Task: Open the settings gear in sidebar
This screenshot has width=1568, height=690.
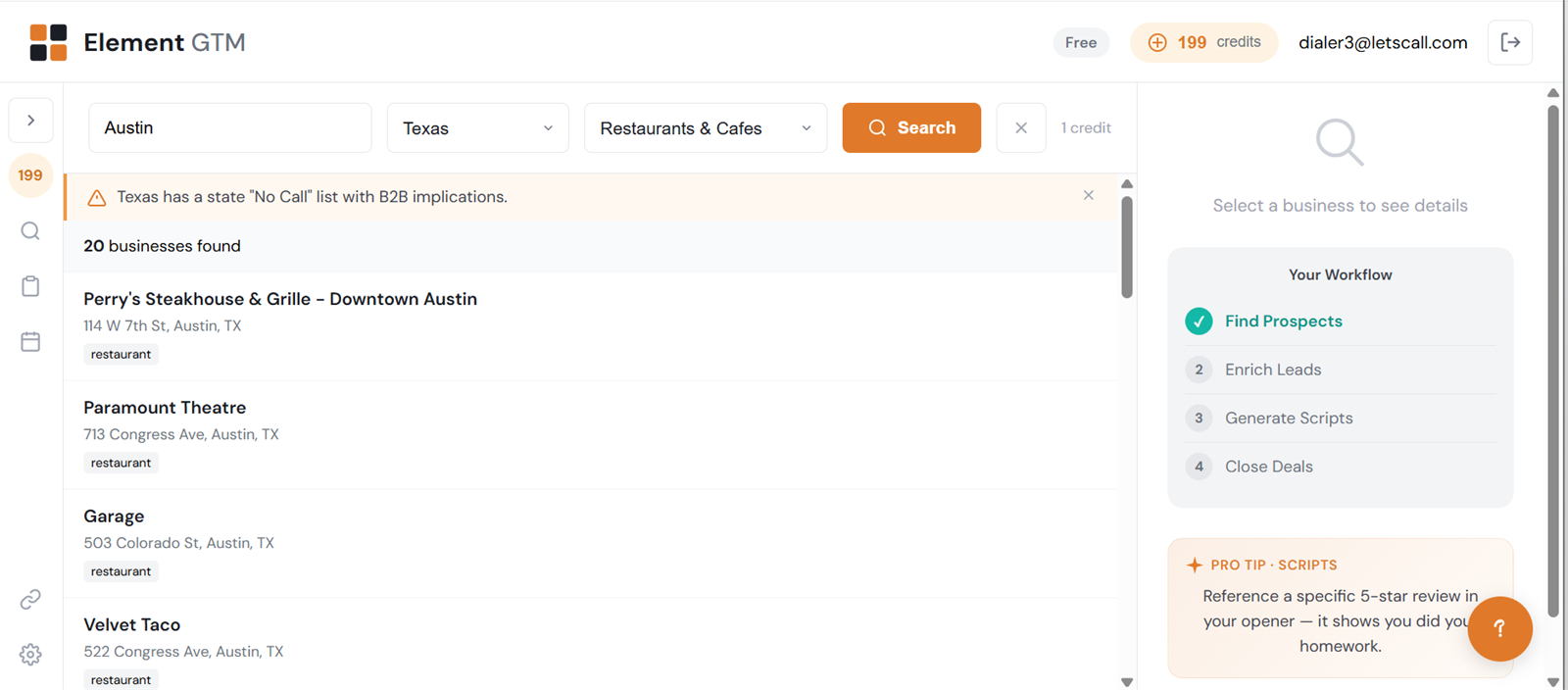Action: (30, 654)
